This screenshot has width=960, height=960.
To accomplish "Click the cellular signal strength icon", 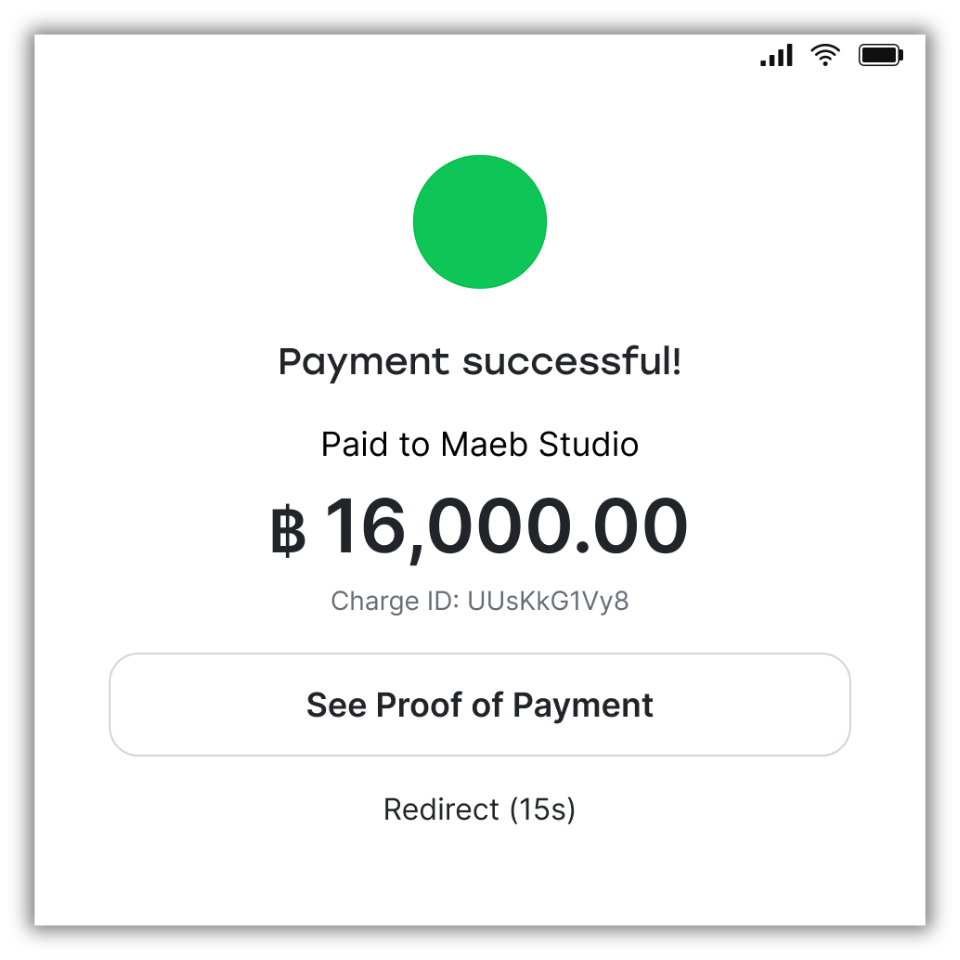I will [776, 55].
